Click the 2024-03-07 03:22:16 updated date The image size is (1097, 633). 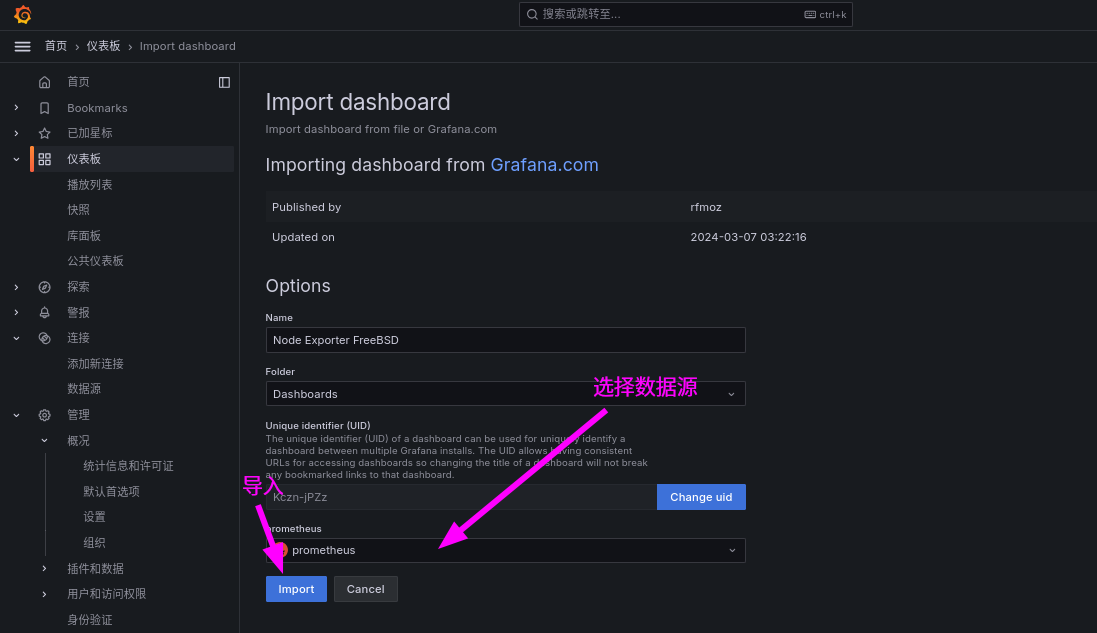(x=749, y=237)
